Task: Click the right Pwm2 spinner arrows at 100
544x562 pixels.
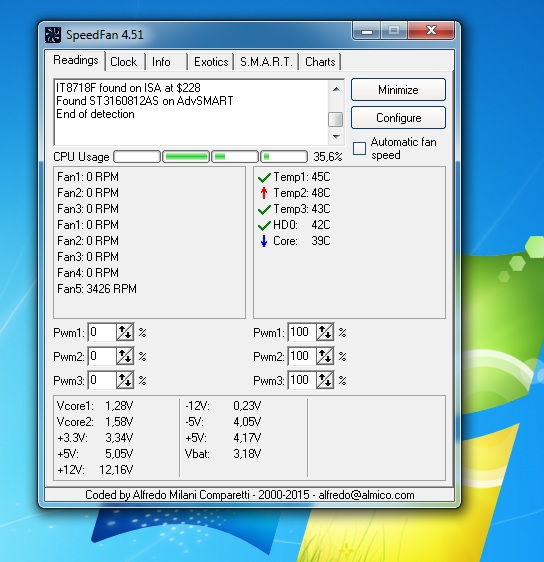Action: click(325, 356)
